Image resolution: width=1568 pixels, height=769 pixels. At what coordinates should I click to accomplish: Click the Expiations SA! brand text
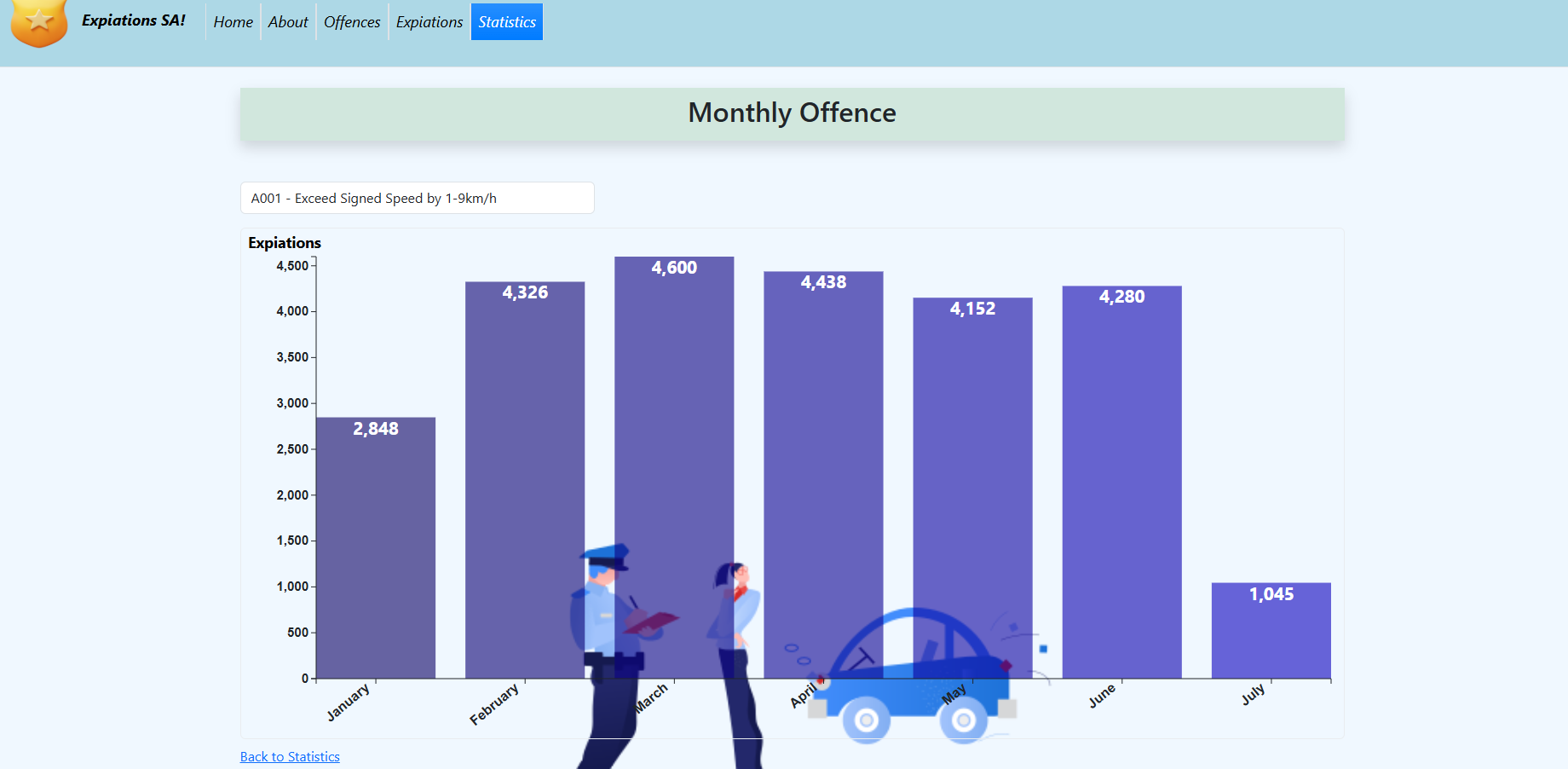click(x=132, y=20)
